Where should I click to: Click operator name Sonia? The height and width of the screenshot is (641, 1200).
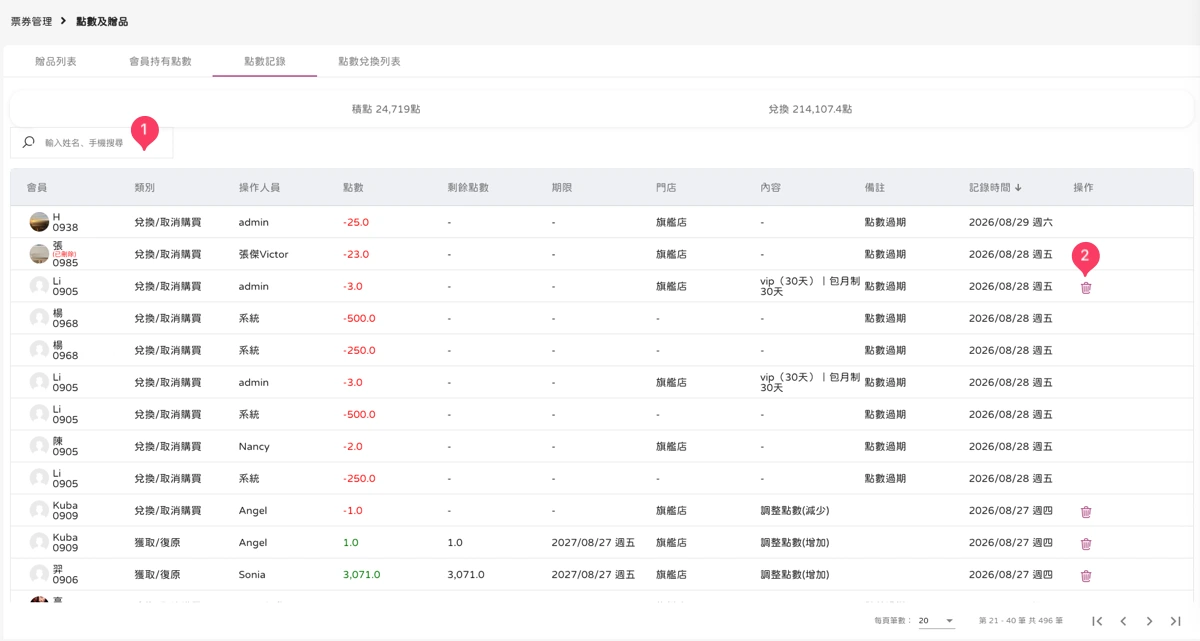click(253, 574)
